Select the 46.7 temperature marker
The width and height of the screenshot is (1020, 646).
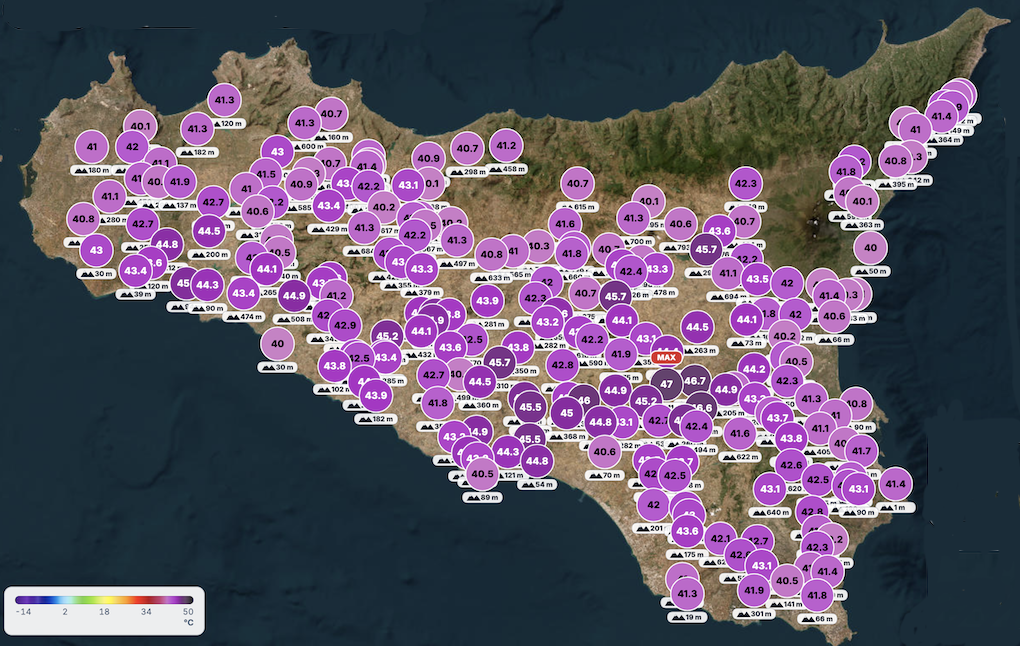point(695,381)
